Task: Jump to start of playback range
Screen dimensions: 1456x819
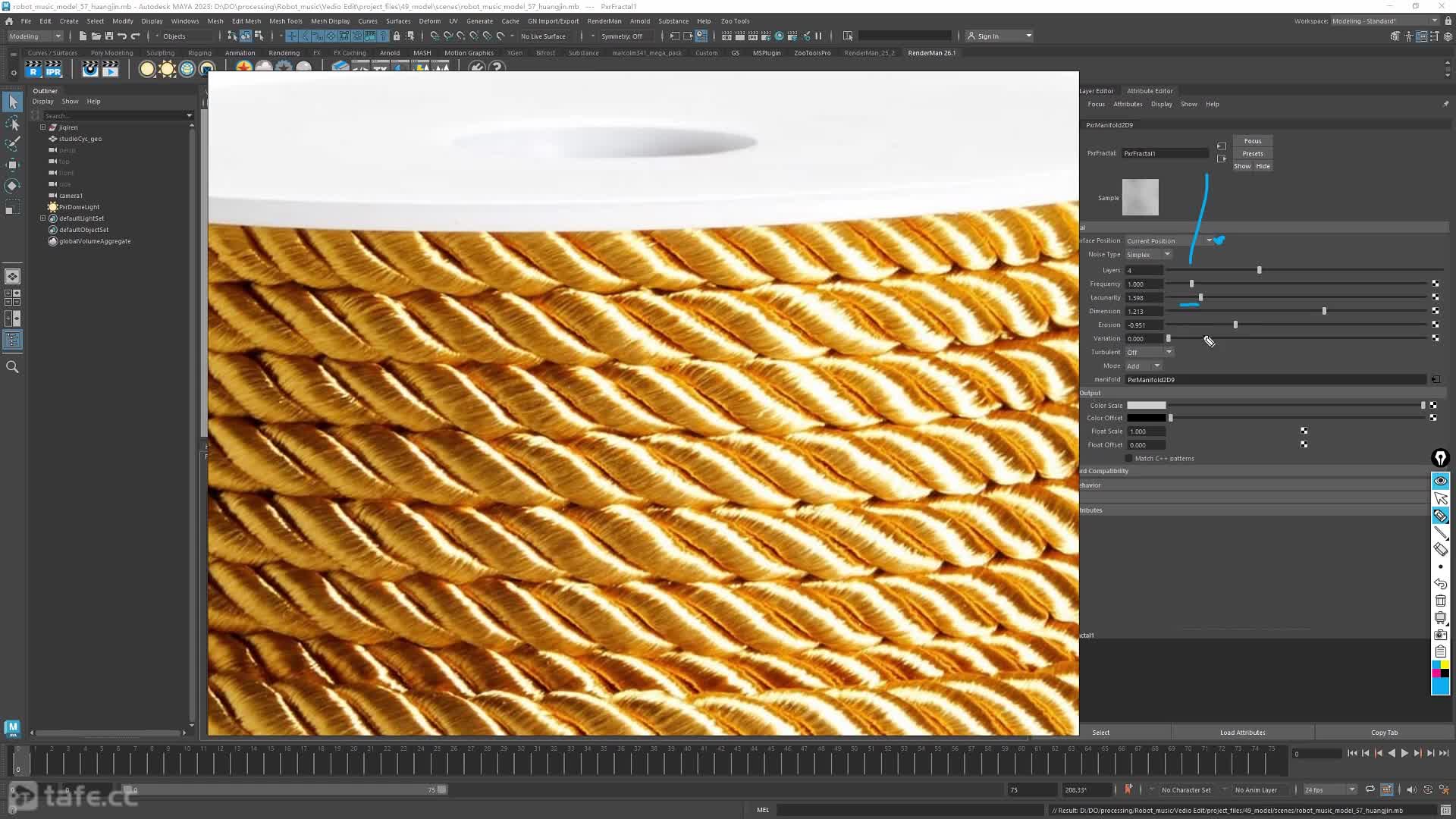Action: pos(1352,754)
